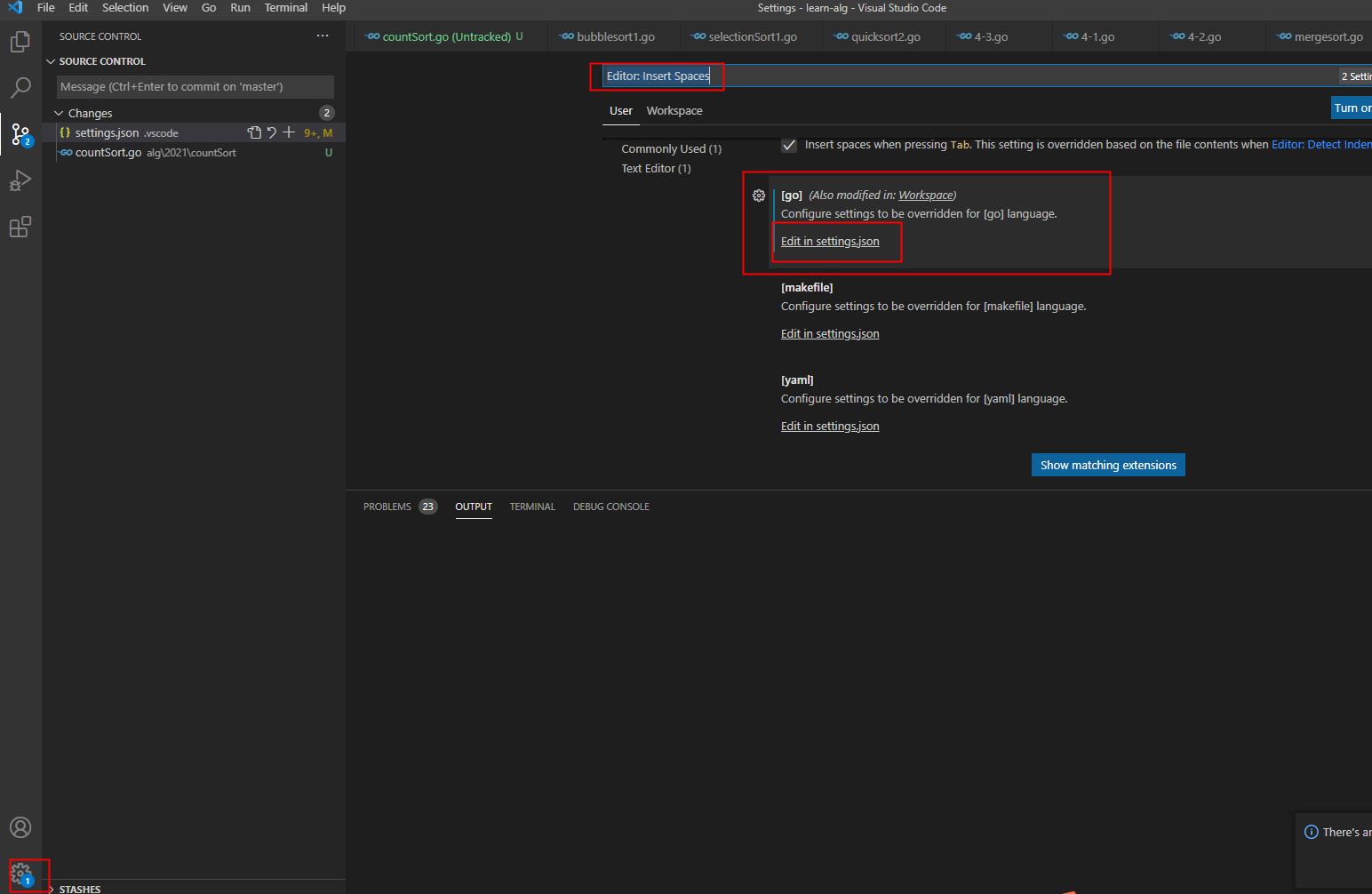The height and width of the screenshot is (894, 1372).
Task: Open the Go menu
Action: [x=209, y=8]
